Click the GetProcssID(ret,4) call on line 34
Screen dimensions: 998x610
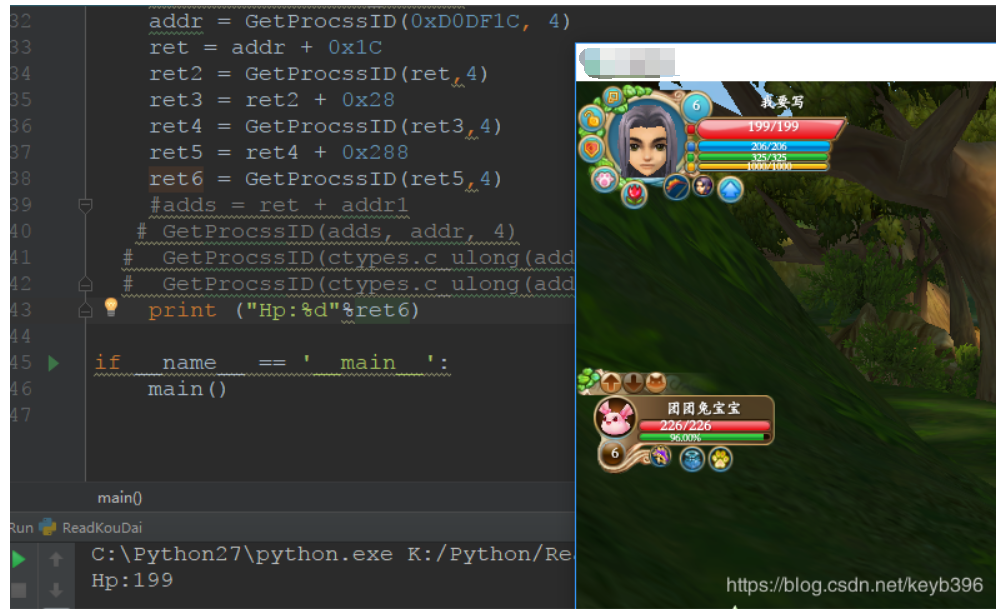coord(367,74)
